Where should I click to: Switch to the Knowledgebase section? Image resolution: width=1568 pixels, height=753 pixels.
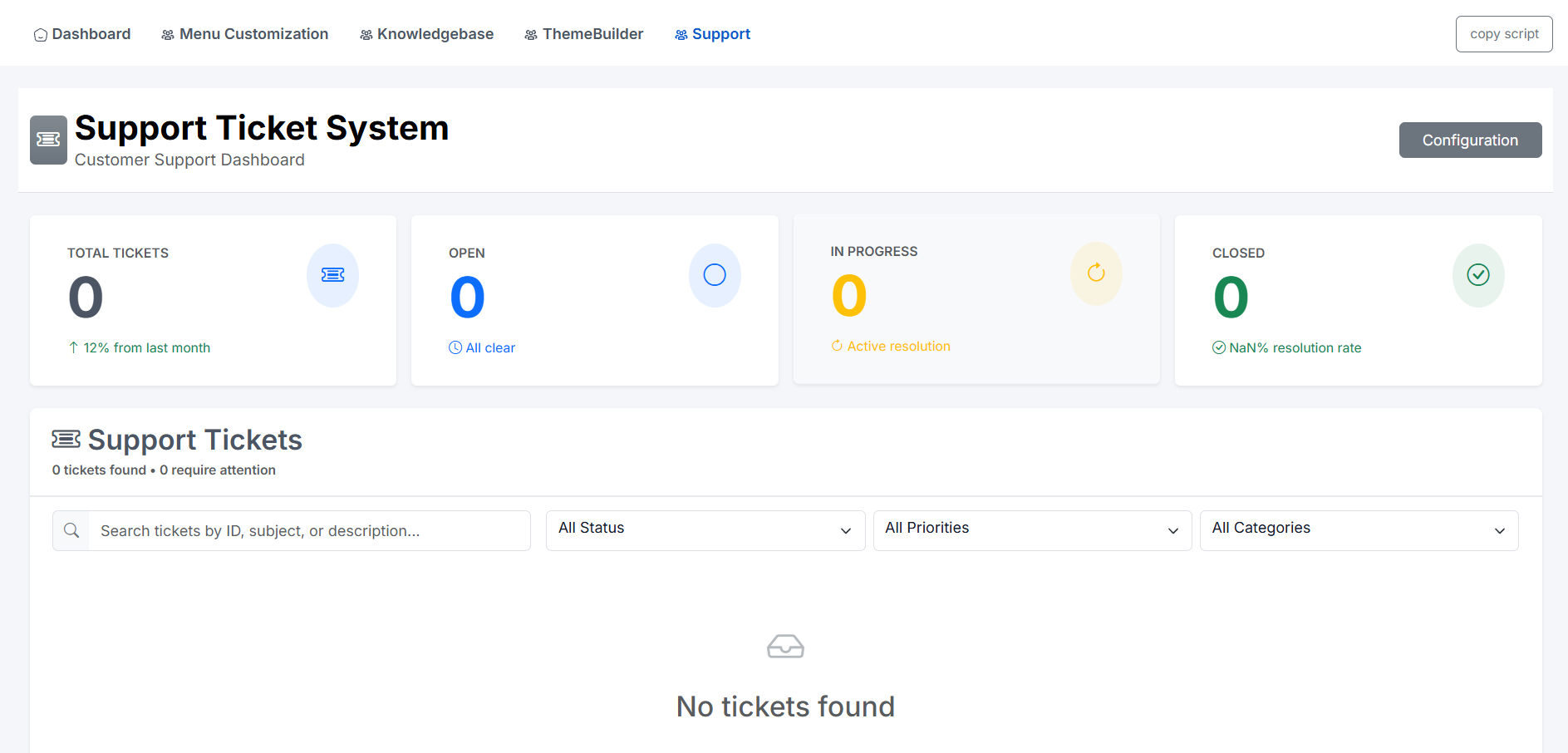(x=426, y=34)
